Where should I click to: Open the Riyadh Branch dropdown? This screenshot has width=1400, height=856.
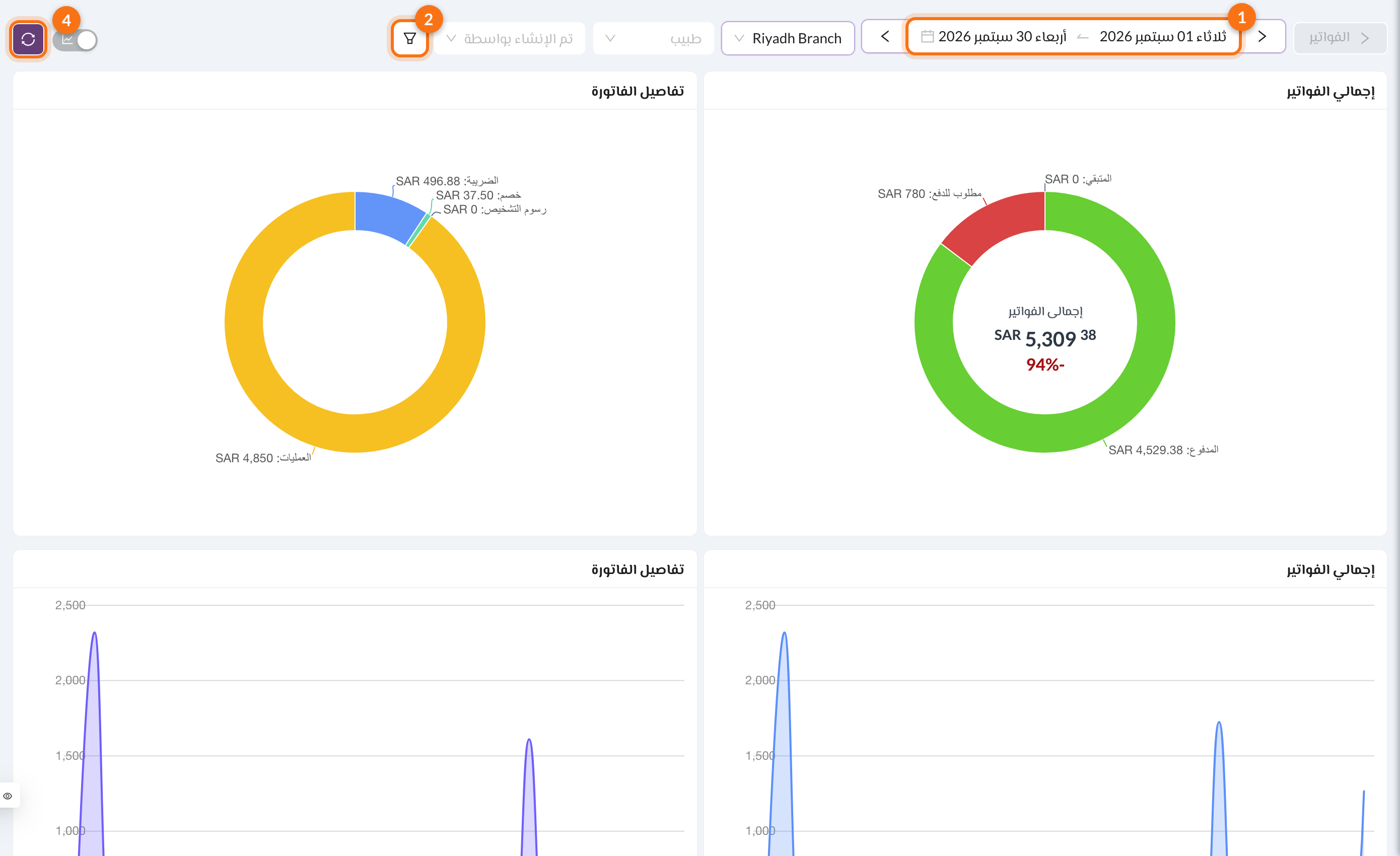coord(788,39)
